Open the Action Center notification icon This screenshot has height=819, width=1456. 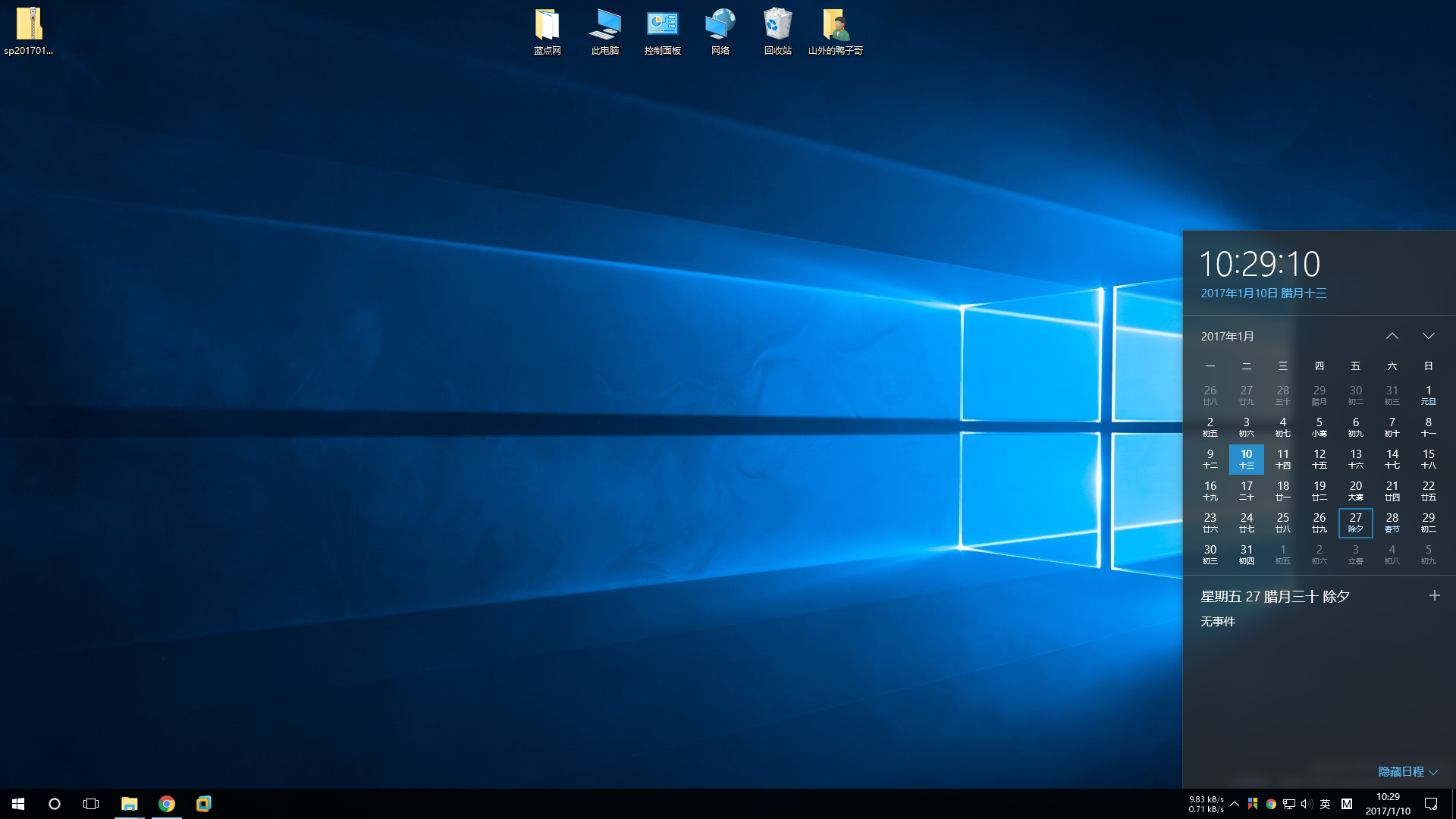click(x=1431, y=804)
